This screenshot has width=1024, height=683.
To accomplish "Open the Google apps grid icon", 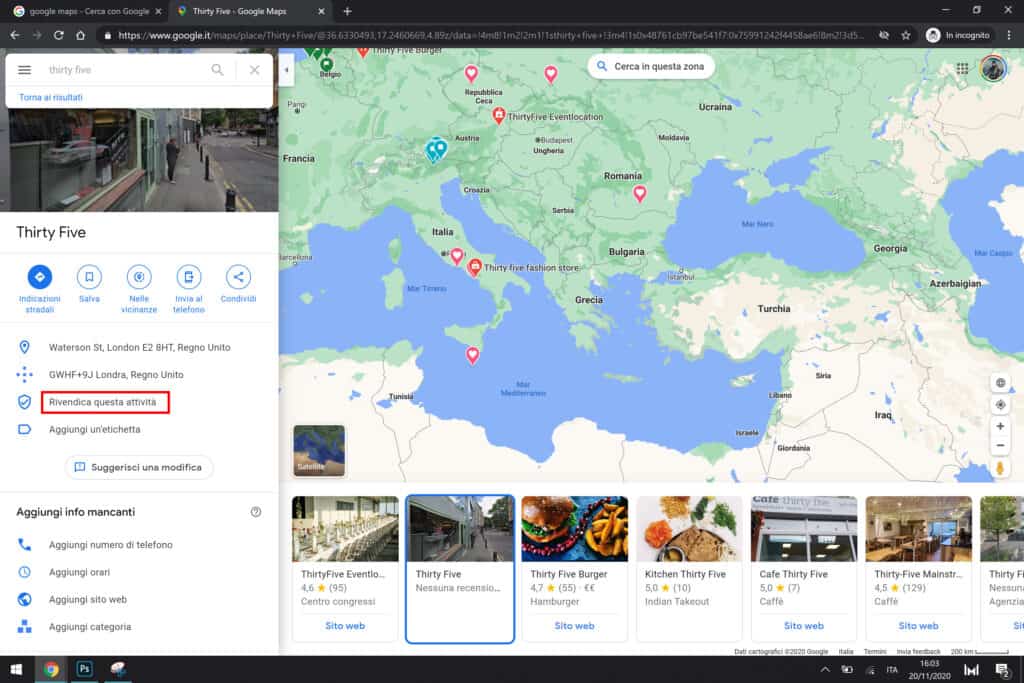I will click(x=962, y=68).
